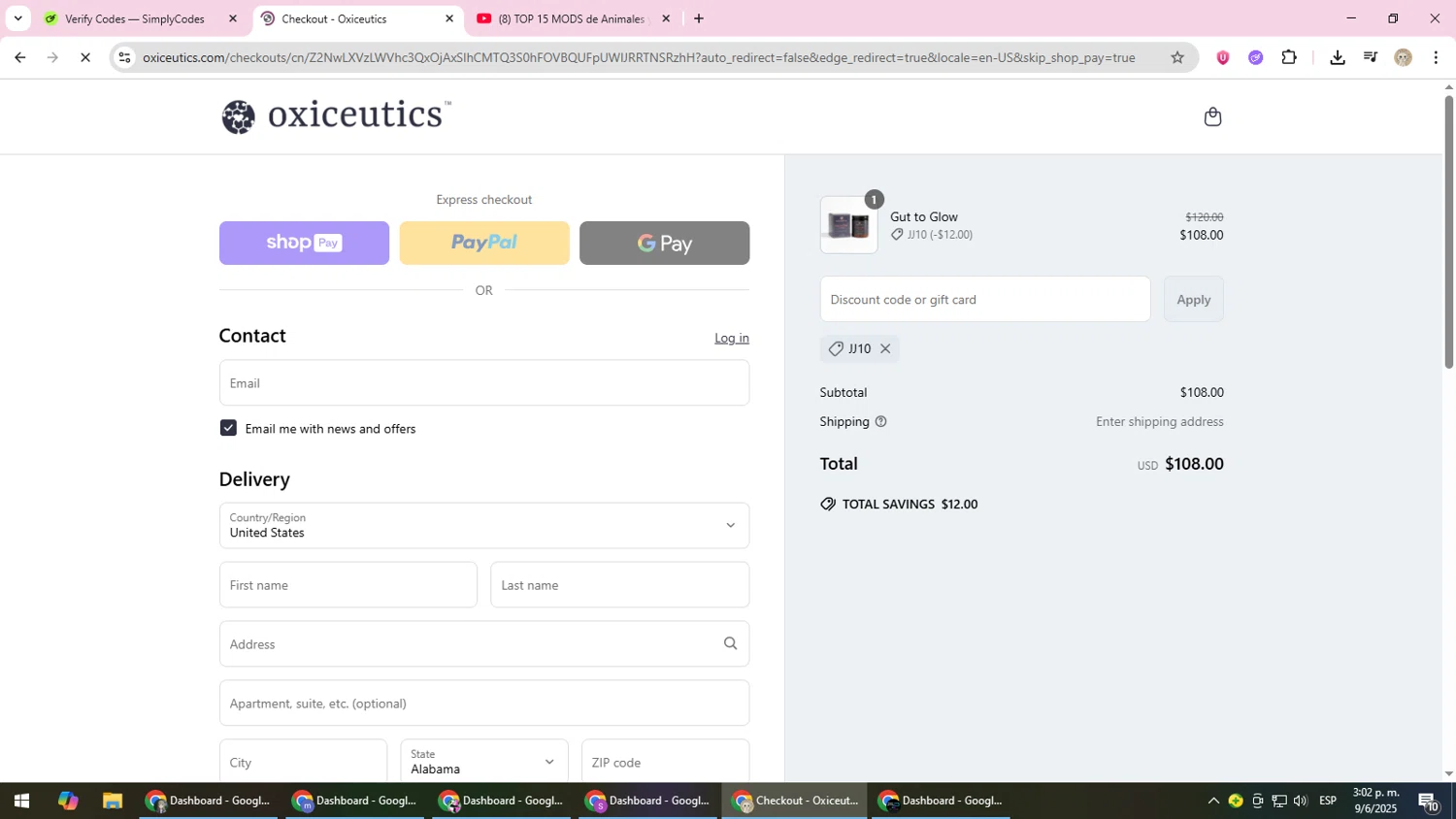Screen dimensions: 1456x819
Task: Show hidden system tray icons
Action: [x=1212, y=801]
